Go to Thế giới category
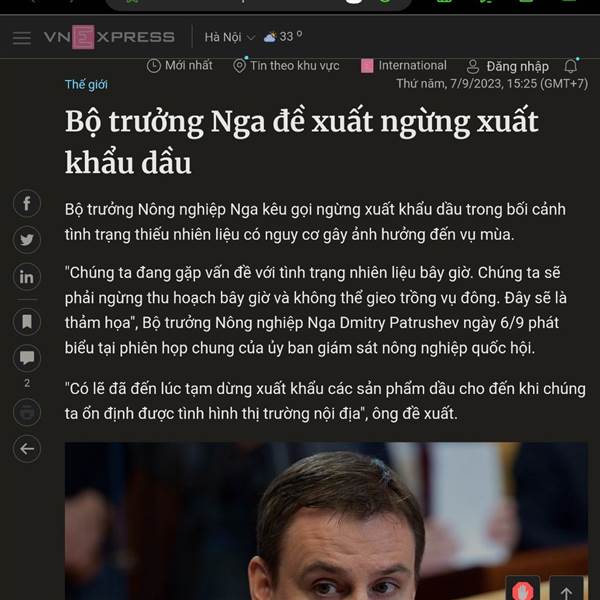Viewport: 600px width, 600px height. click(86, 85)
